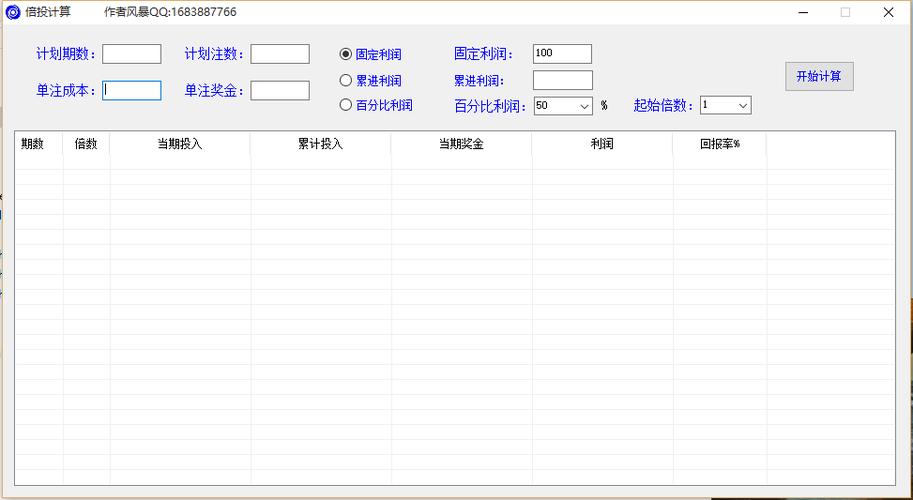
Task: Open the 起始倍数 dropdown
Action: tap(743, 105)
